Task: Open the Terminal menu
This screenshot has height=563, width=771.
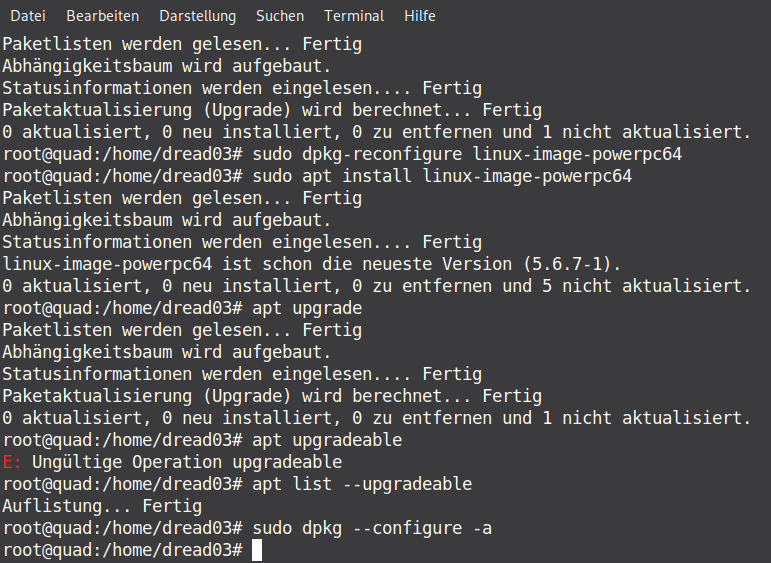Action: pos(354,16)
